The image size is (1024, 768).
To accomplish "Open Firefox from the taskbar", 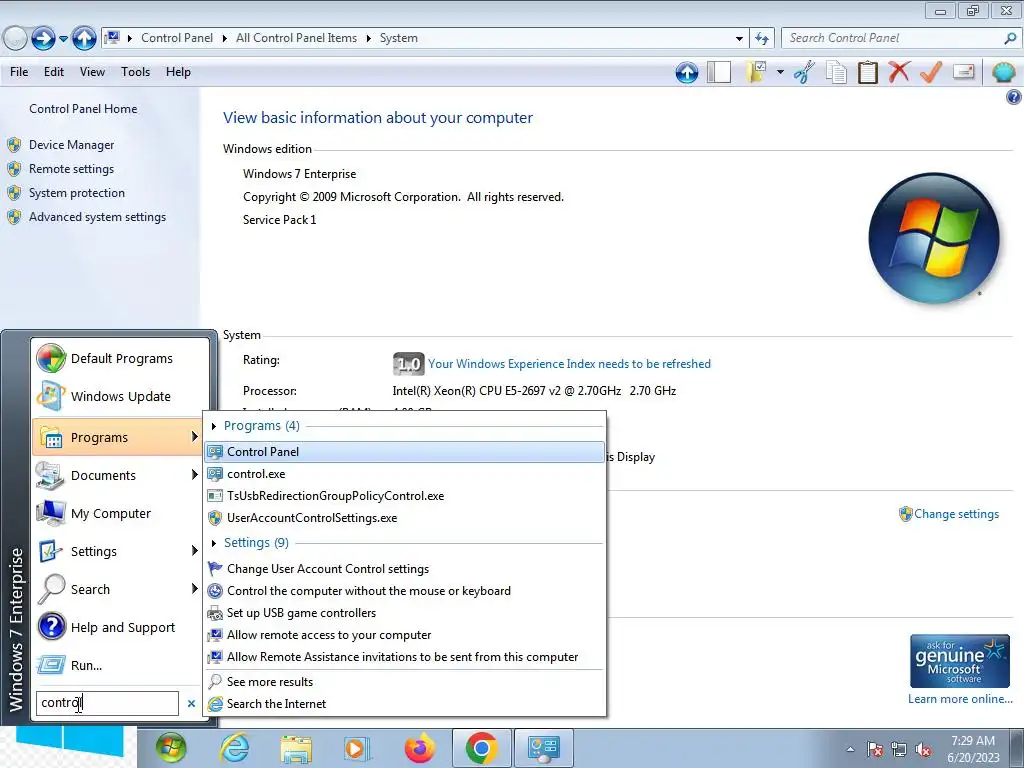I will click(x=419, y=748).
